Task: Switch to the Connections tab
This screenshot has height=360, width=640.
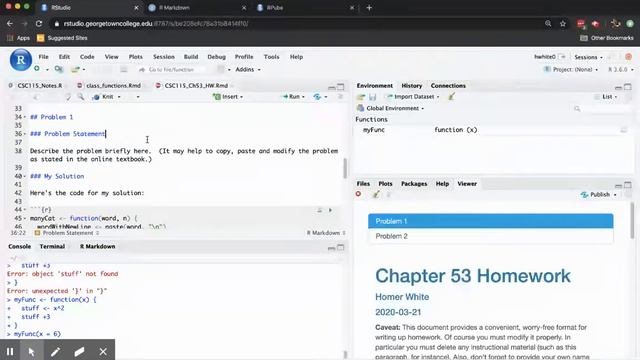Action: pos(448,86)
